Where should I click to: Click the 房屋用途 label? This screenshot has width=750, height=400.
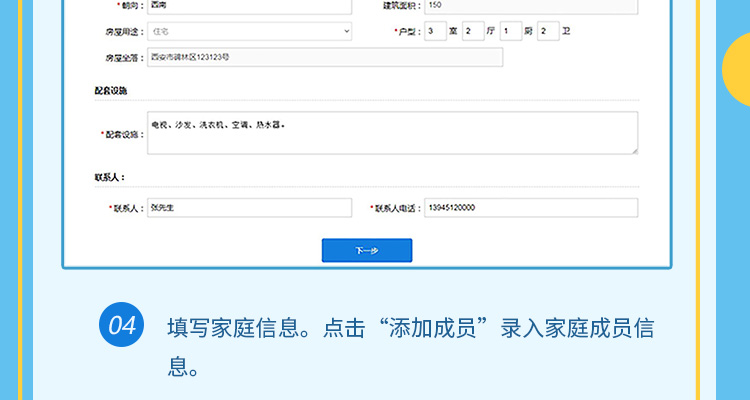coord(124,32)
